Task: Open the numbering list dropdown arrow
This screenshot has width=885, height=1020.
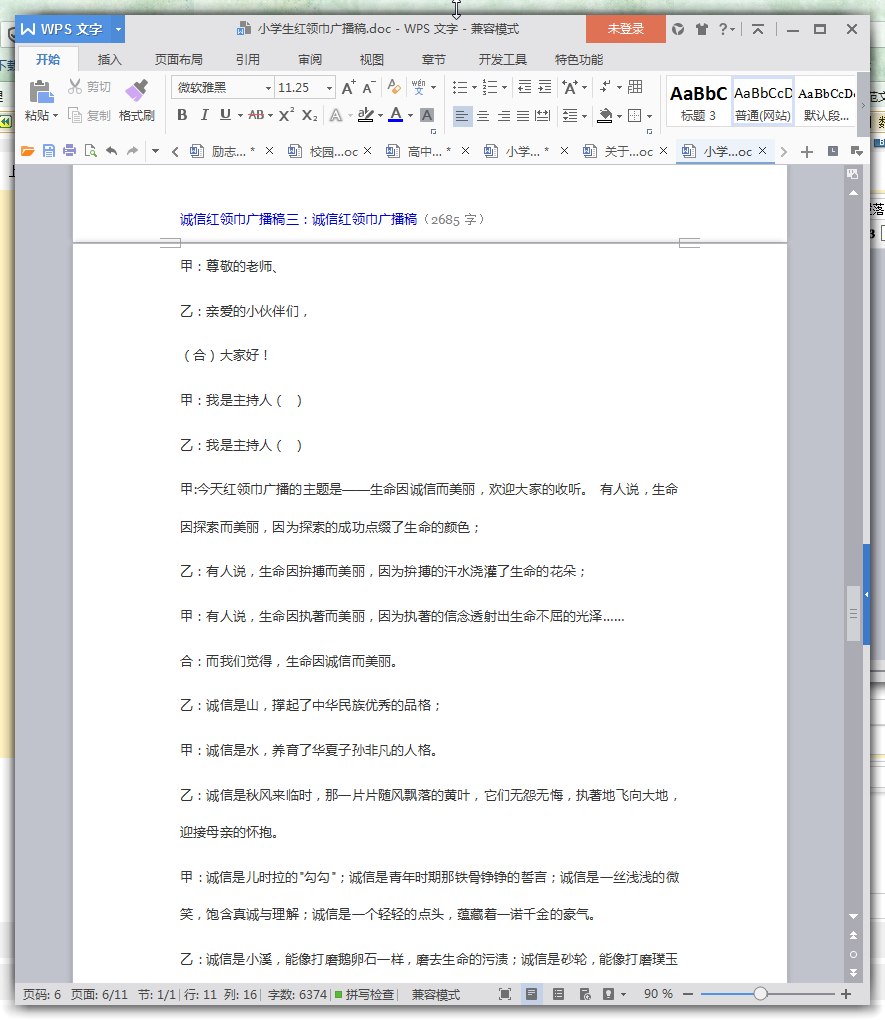Action: [x=504, y=88]
